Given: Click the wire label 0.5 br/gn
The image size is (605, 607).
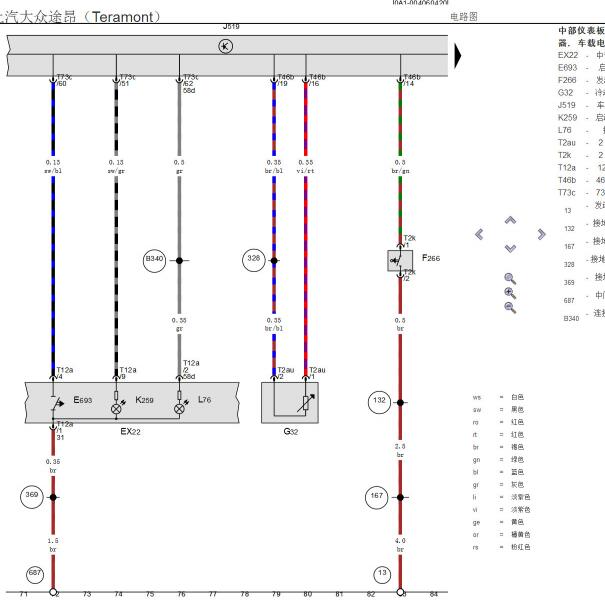Looking at the screenshot, I should coord(400,166).
